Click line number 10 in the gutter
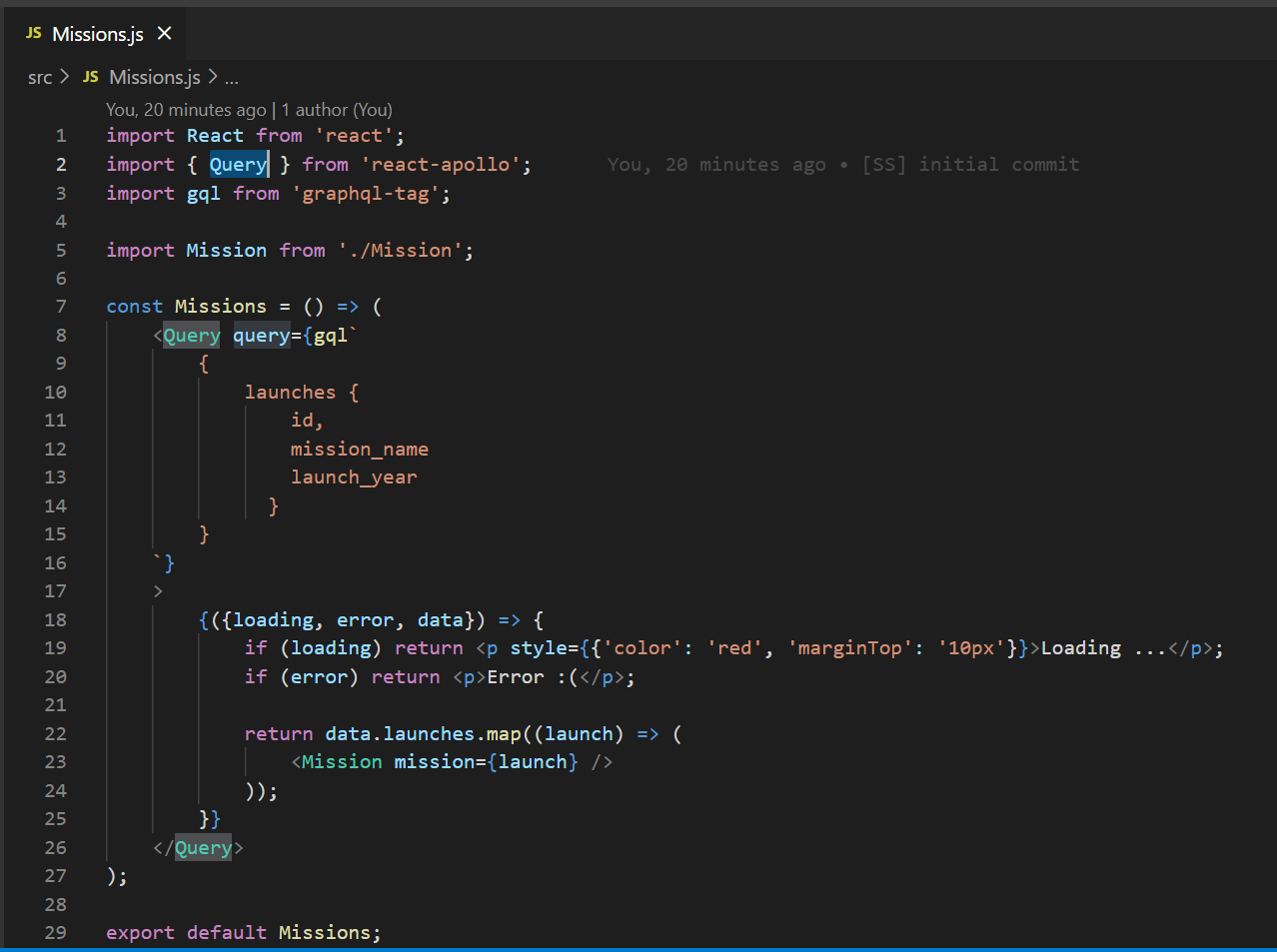Image resolution: width=1277 pixels, height=952 pixels. coord(55,392)
